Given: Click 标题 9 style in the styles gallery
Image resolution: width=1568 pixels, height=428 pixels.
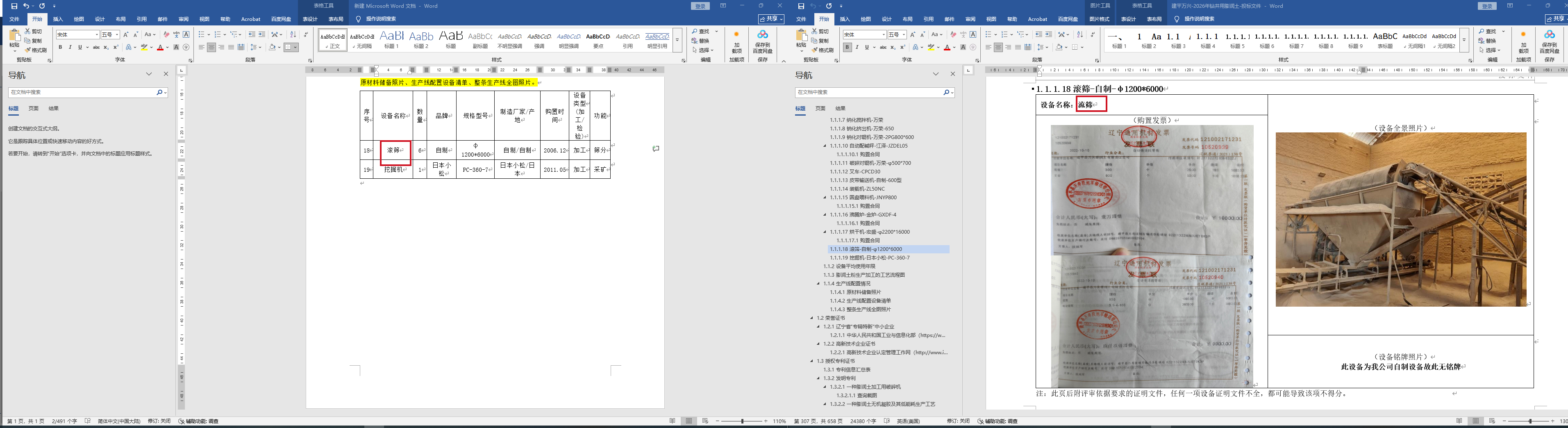Looking at the screenshot, I should (x=1356, y=40).
